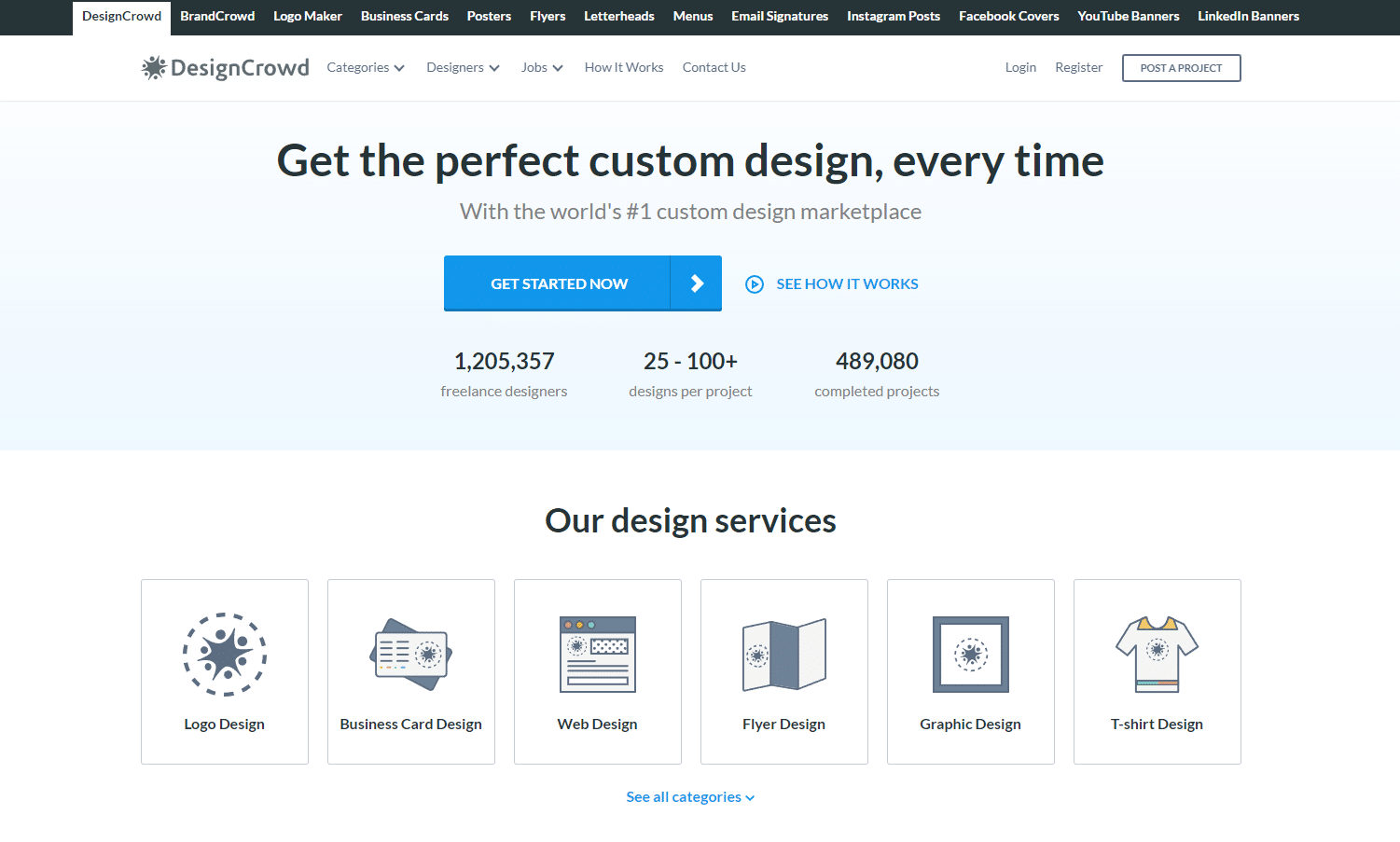Select the Logo Design service icon

(x=224, y=655)
